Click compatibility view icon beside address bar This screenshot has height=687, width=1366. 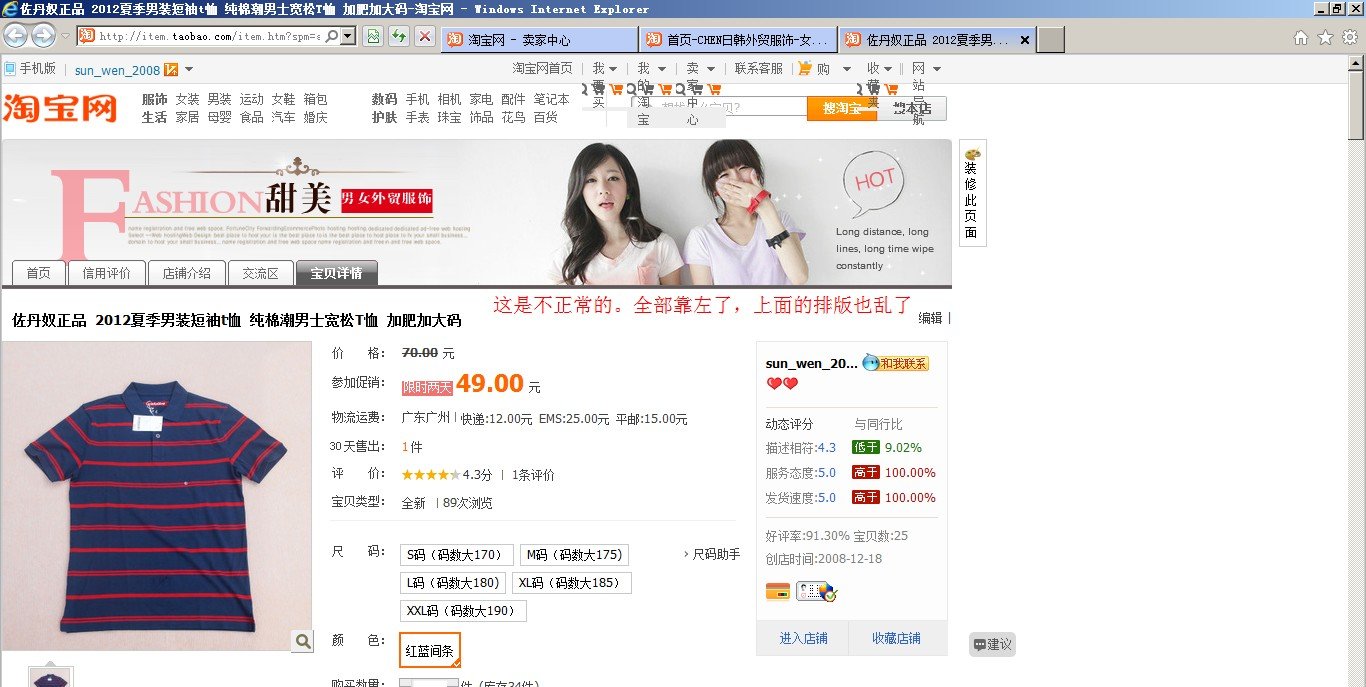373,37
